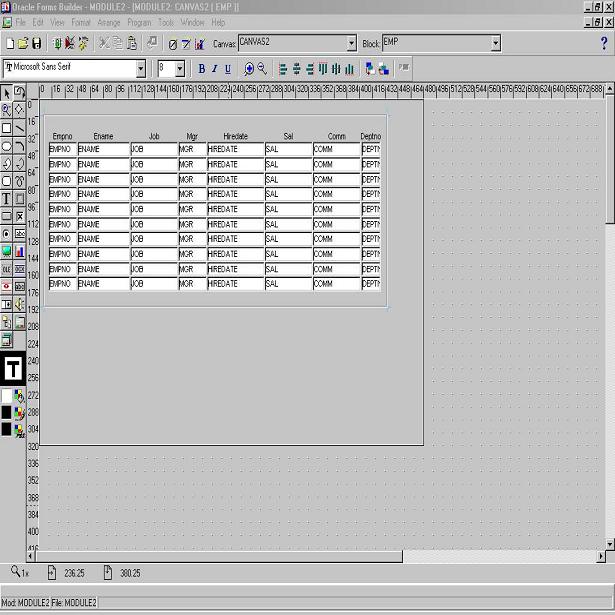Screen dimensions: 615x615
Task: Choose the Ellipse drawing tool
Action: [6, 146]
